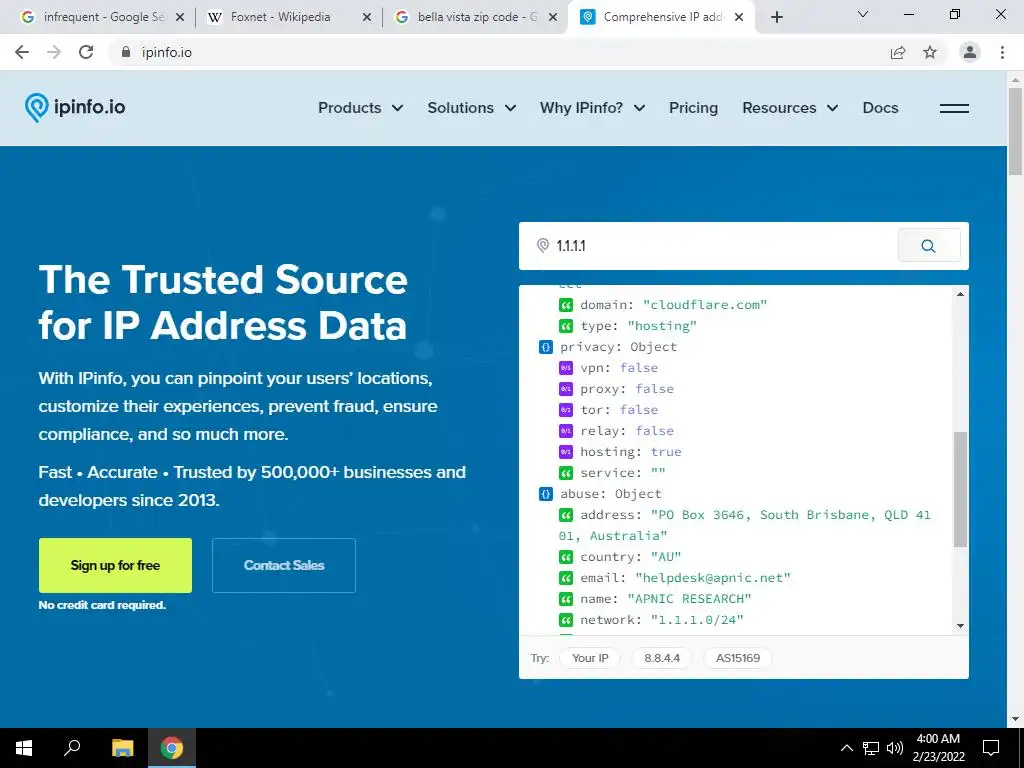Switch to the infrequent Google Search tab
This screenshot has height=768, width=1024.
pyautogui.click(x=101, y=18)
